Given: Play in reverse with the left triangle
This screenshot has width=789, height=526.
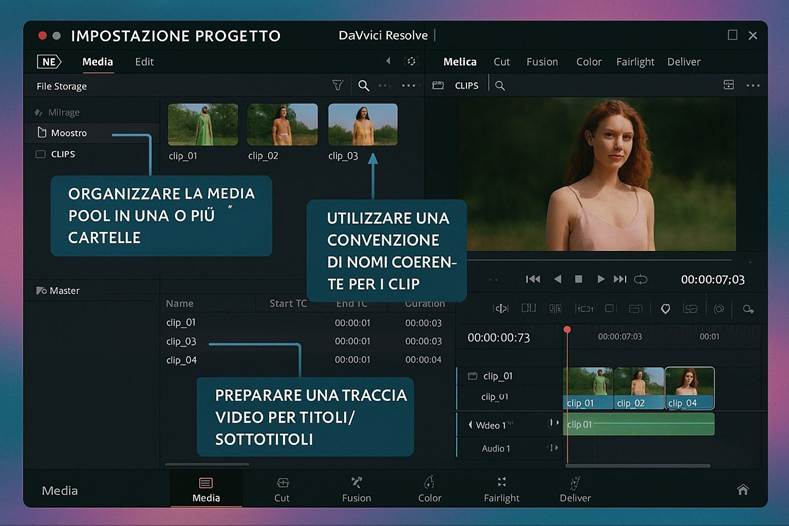Looking at the screenshot, I should 558,279.
